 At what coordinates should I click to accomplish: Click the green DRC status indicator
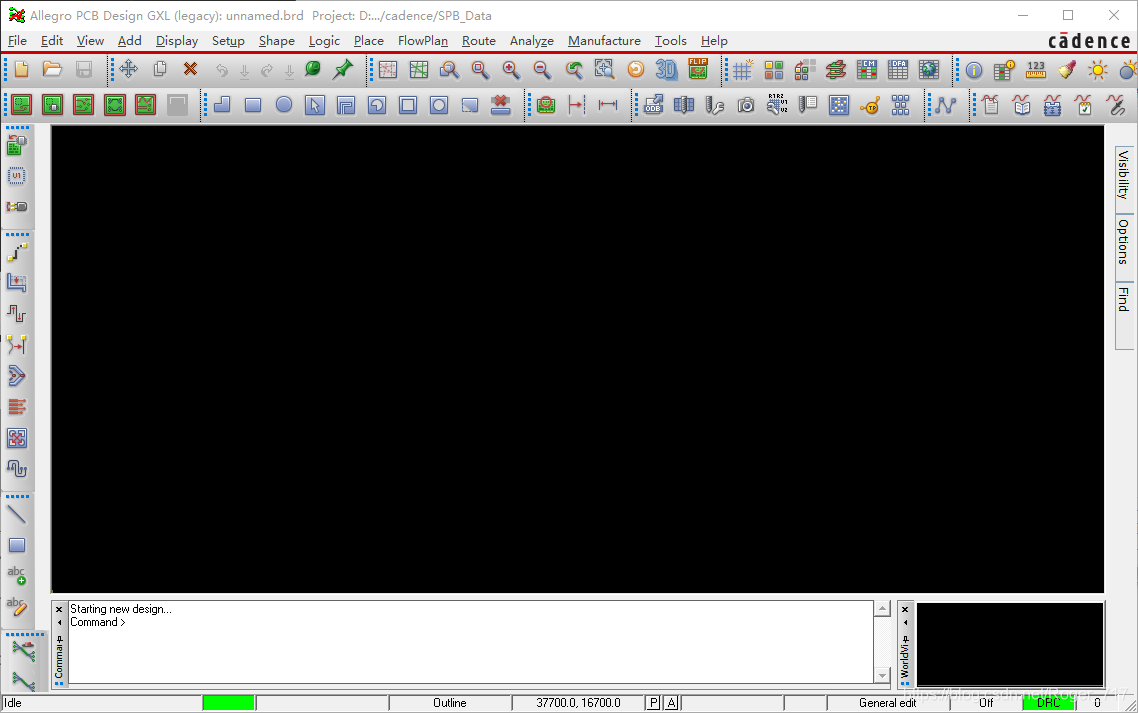tap(1048, 703)
